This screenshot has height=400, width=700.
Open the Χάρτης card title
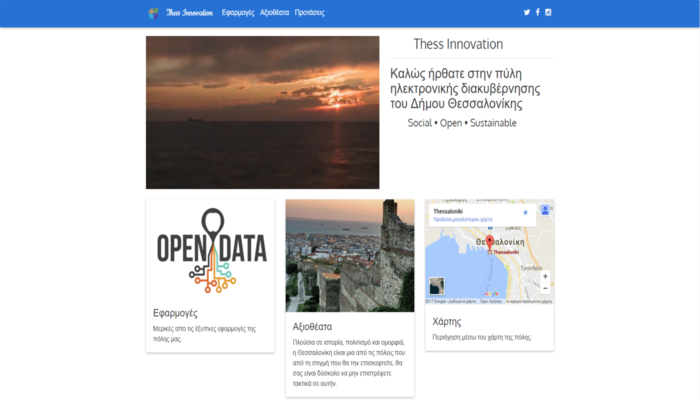point(446,322)
